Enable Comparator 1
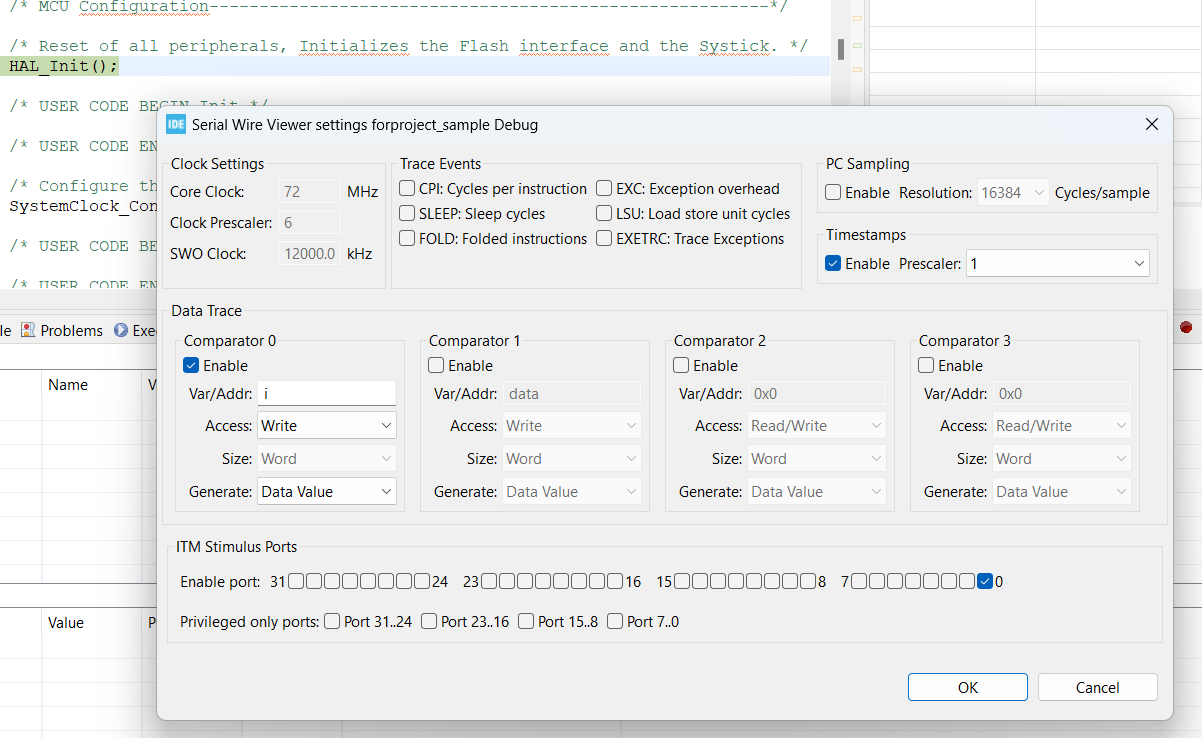Viewport: 1202px width, 738px height. tap(436, 365)
